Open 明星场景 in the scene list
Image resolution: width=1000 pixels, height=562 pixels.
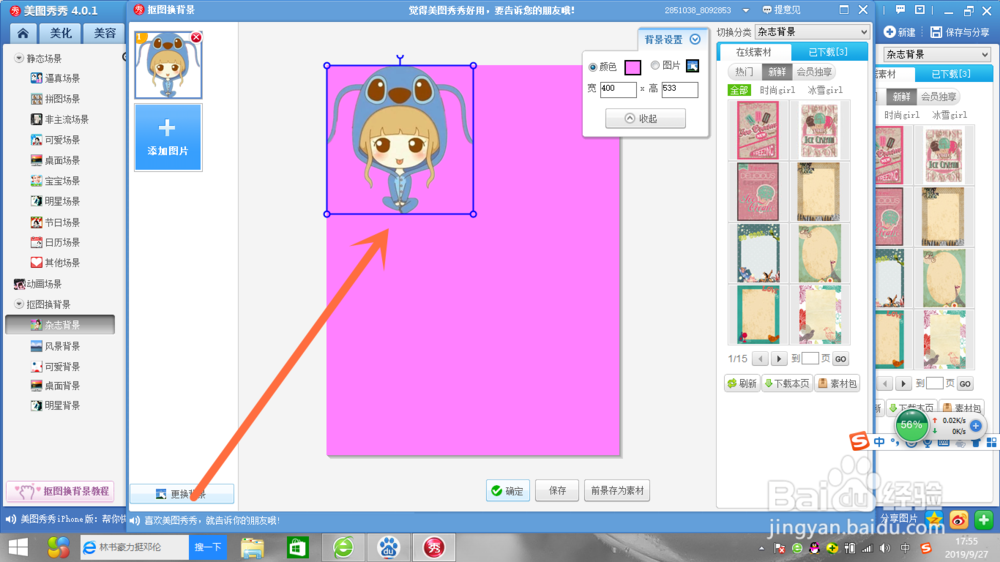(x=55, y=201)
